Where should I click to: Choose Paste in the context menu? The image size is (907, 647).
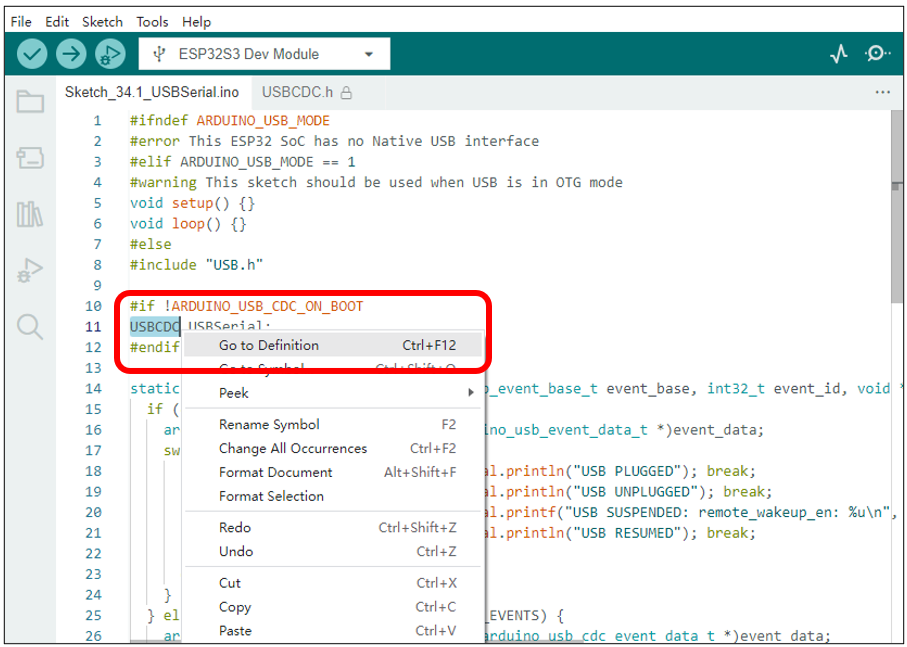(x=333, y=630)
